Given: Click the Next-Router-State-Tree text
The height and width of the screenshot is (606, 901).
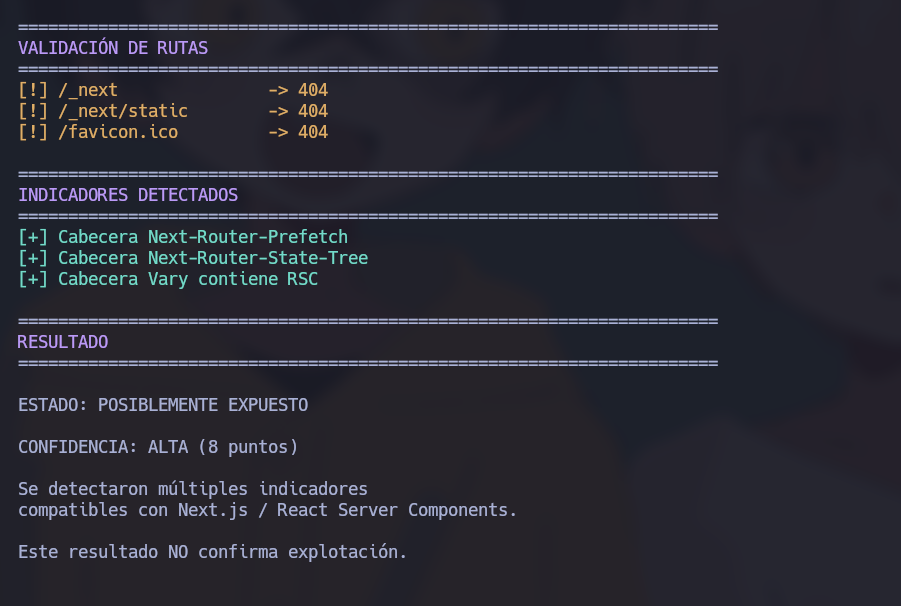Looking at the screenshot, I should tap(258, 258).
